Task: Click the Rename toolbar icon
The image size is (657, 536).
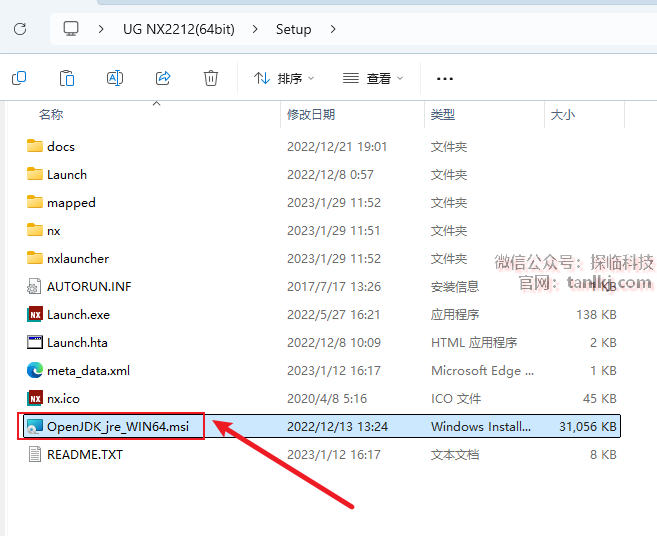Action: [115, 78]
